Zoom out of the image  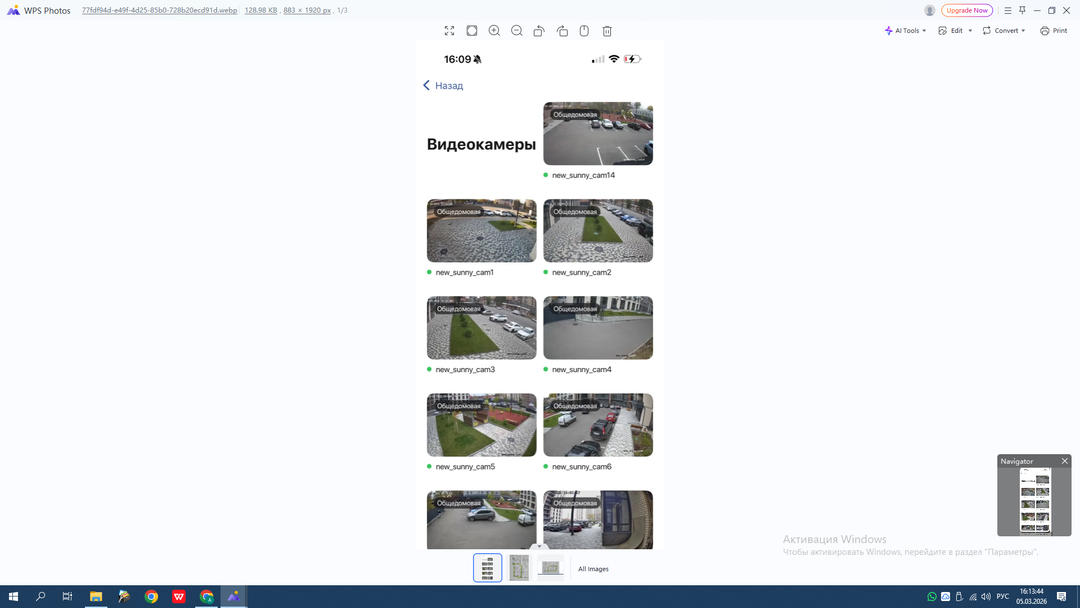point(517,31)
